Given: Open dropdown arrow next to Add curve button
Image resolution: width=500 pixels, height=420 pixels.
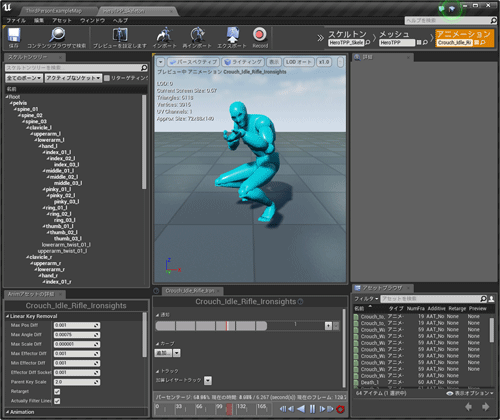Looking at the screenshot, I should point(177,353).
